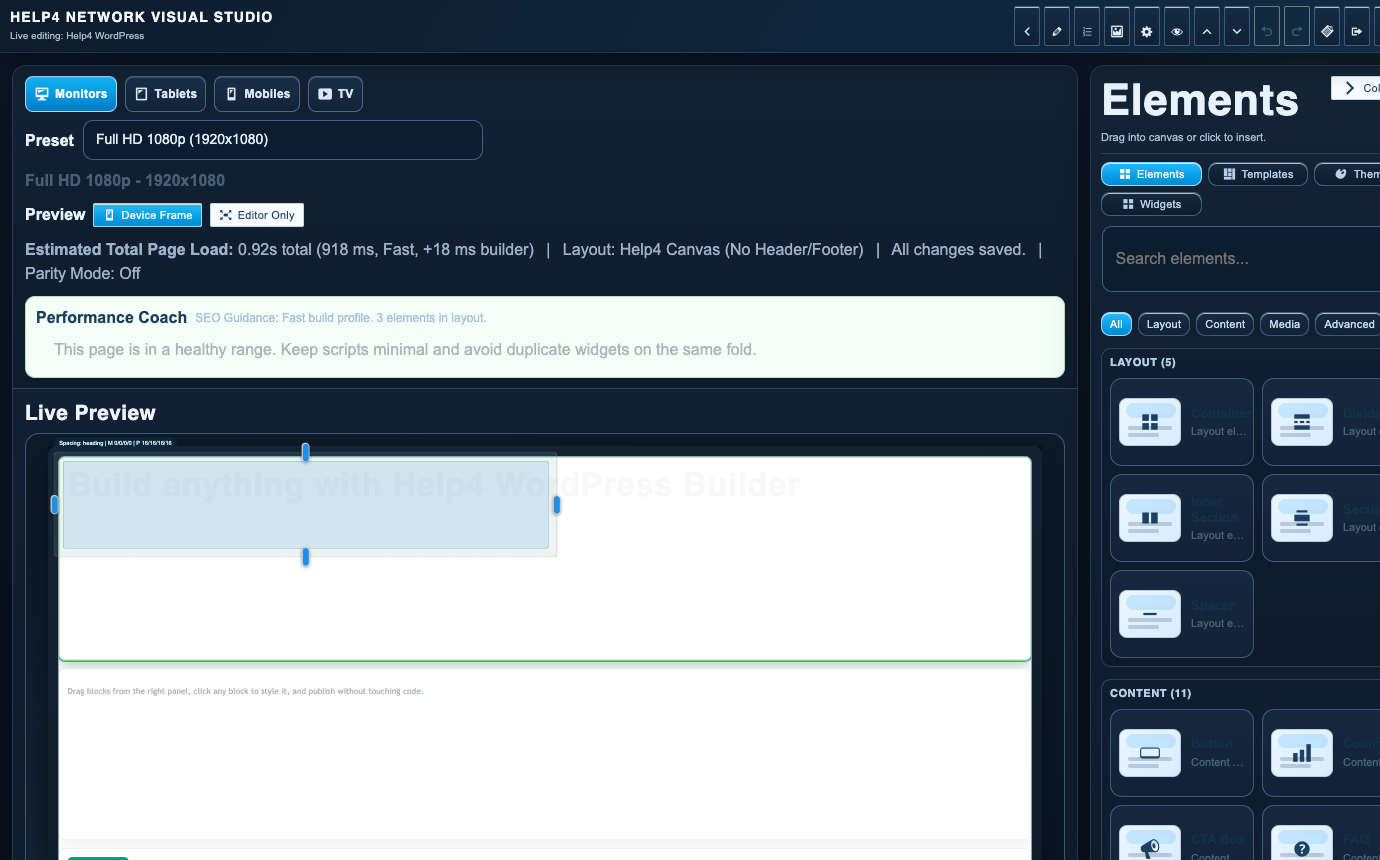
Task: Switch to the Monitors device tab
Action: pos(71,94)
